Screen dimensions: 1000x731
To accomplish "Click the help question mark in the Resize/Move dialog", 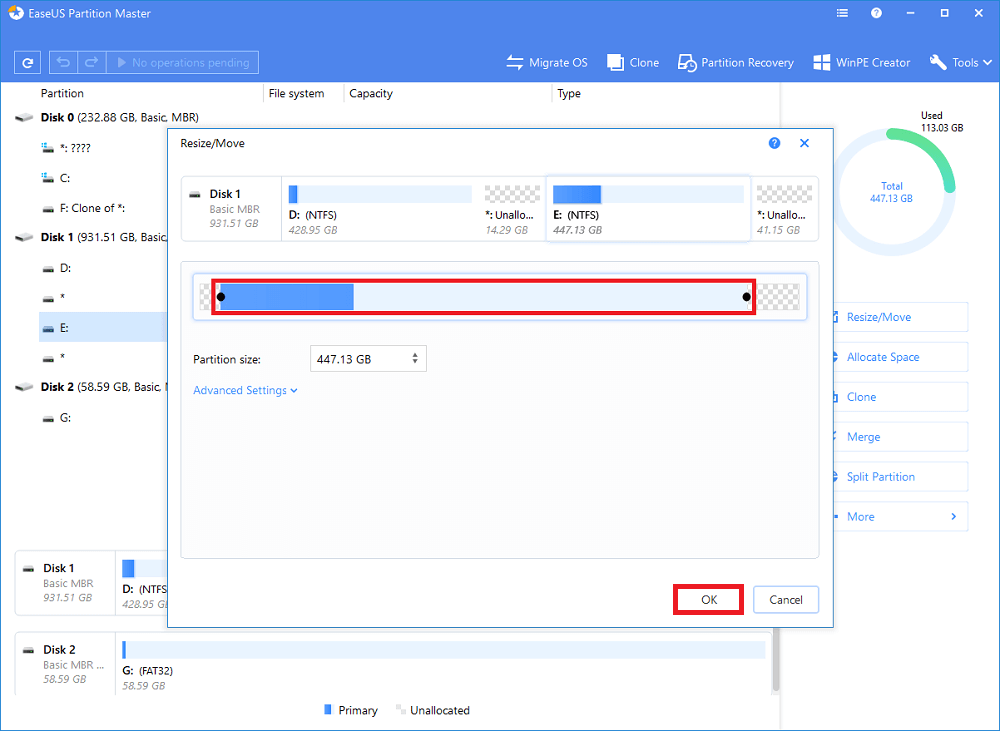I will [774, 143].
